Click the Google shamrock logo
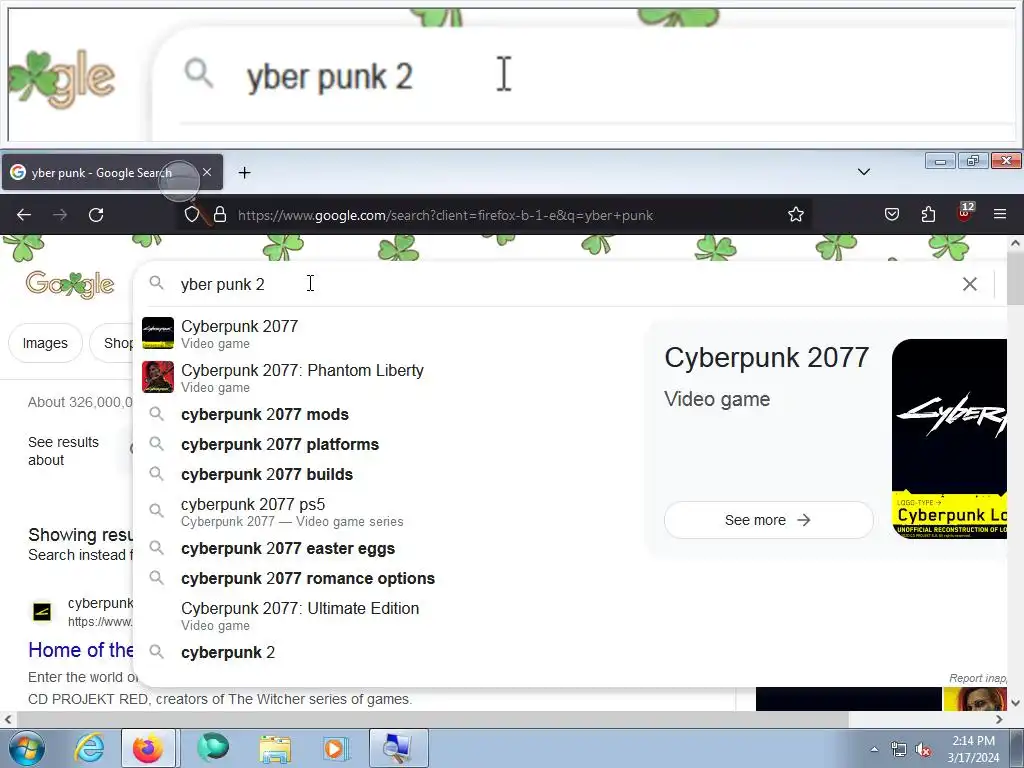1024x768 pixels. 70,285
